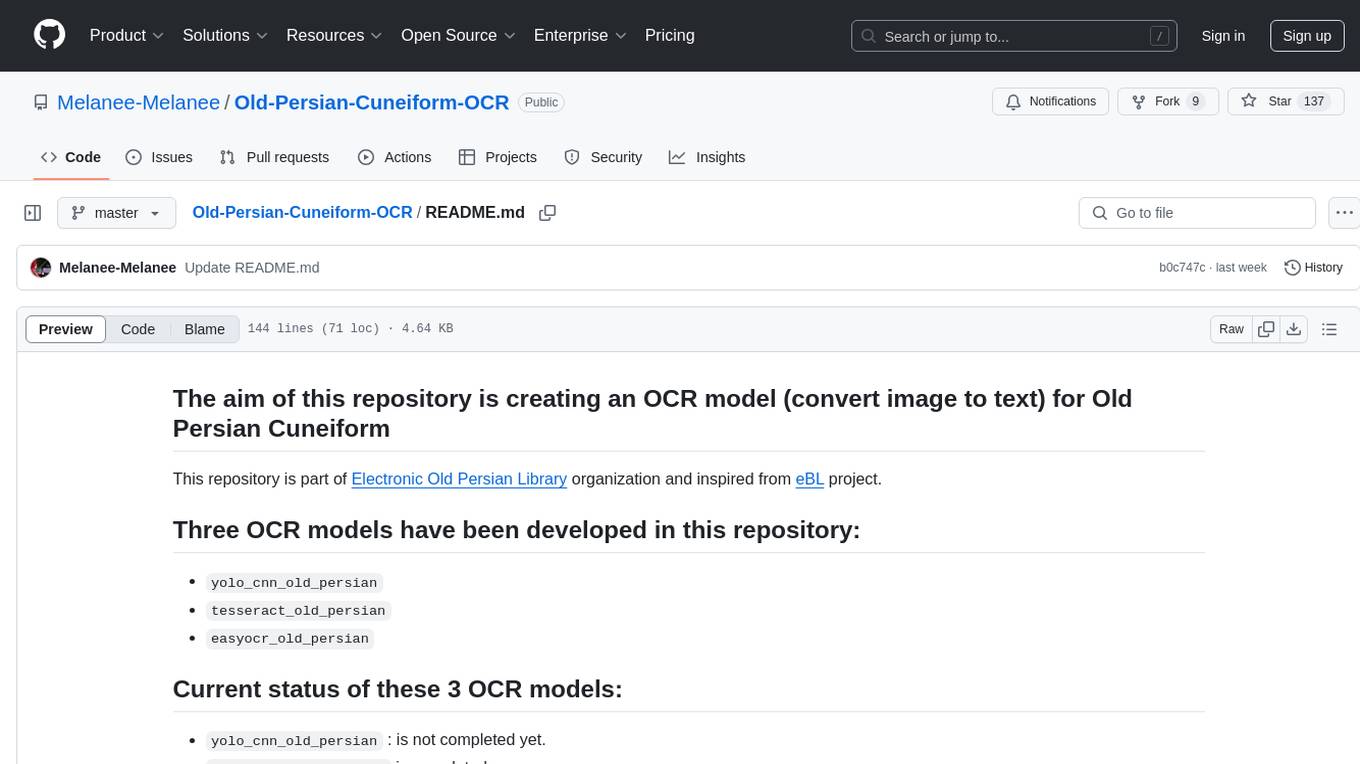The width and height of the screenshot is (1360, 764).
Task: Click the tesseract_old_persian code label in the models list
Action: pyautogui.click(x=298, y=611)
